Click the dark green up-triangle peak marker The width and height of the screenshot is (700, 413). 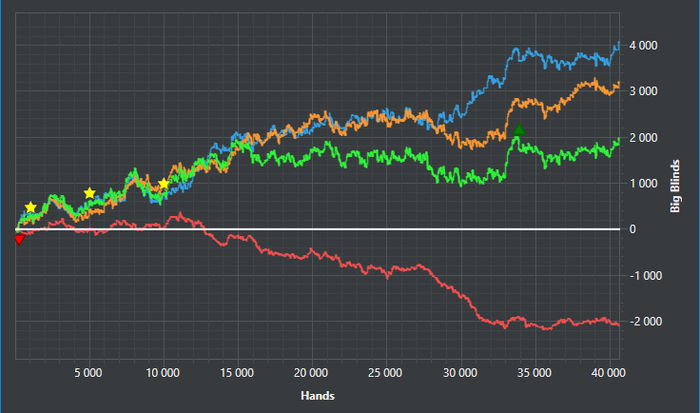tap(519, 130)
